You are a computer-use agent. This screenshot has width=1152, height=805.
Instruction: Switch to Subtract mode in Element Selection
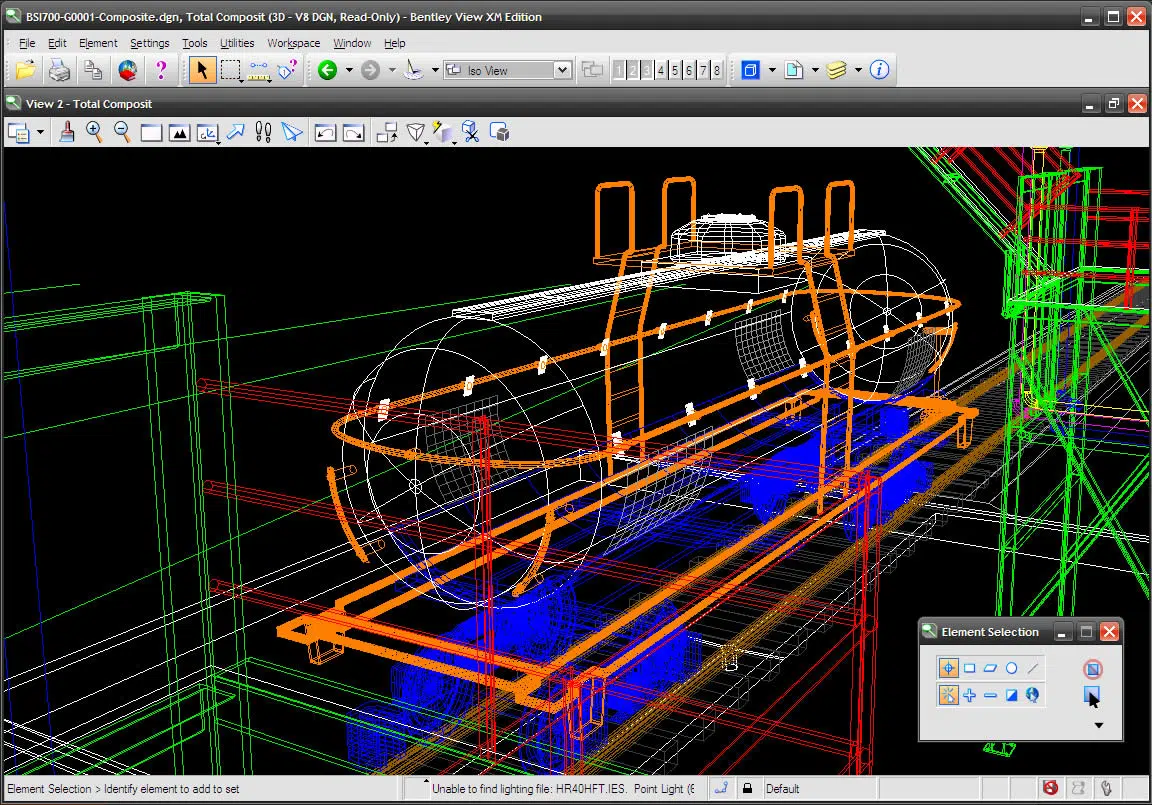(990, 695)
